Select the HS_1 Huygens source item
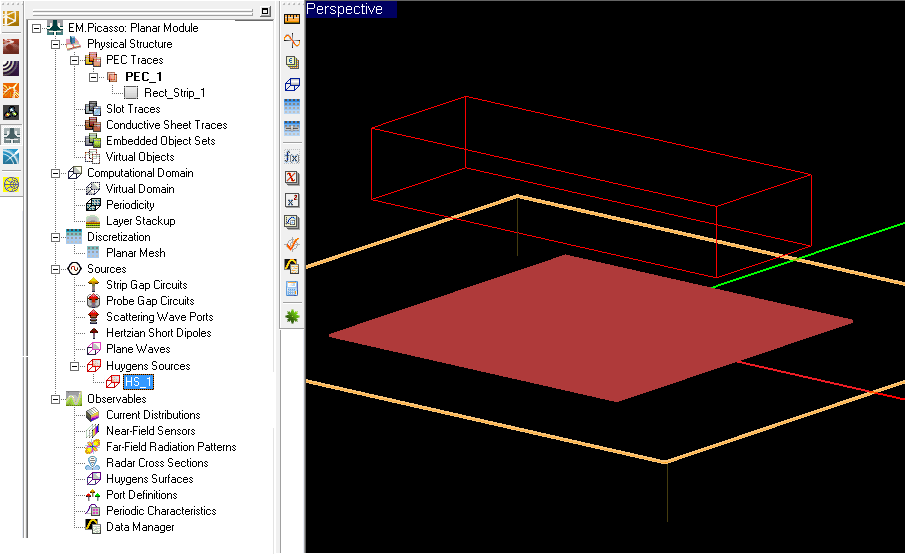This screenshot has width=905, height=554. tap(138, 382)
